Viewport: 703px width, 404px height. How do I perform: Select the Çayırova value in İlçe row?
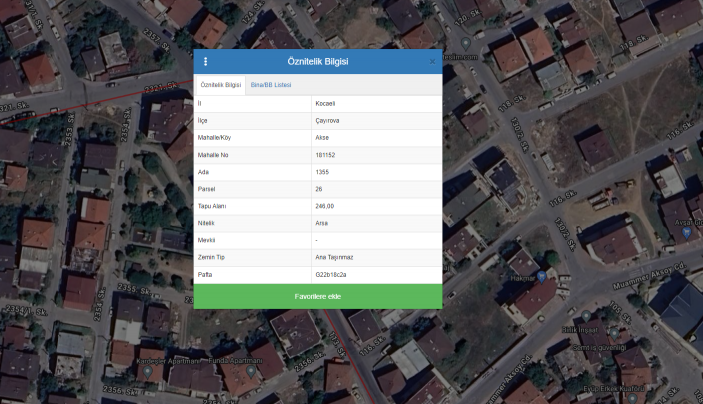(328, 120)
